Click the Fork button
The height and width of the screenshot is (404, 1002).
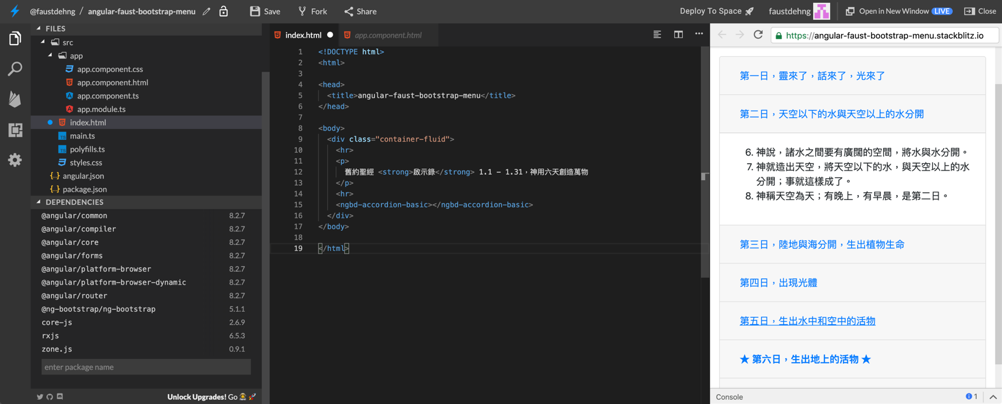[x=312, y=12]
